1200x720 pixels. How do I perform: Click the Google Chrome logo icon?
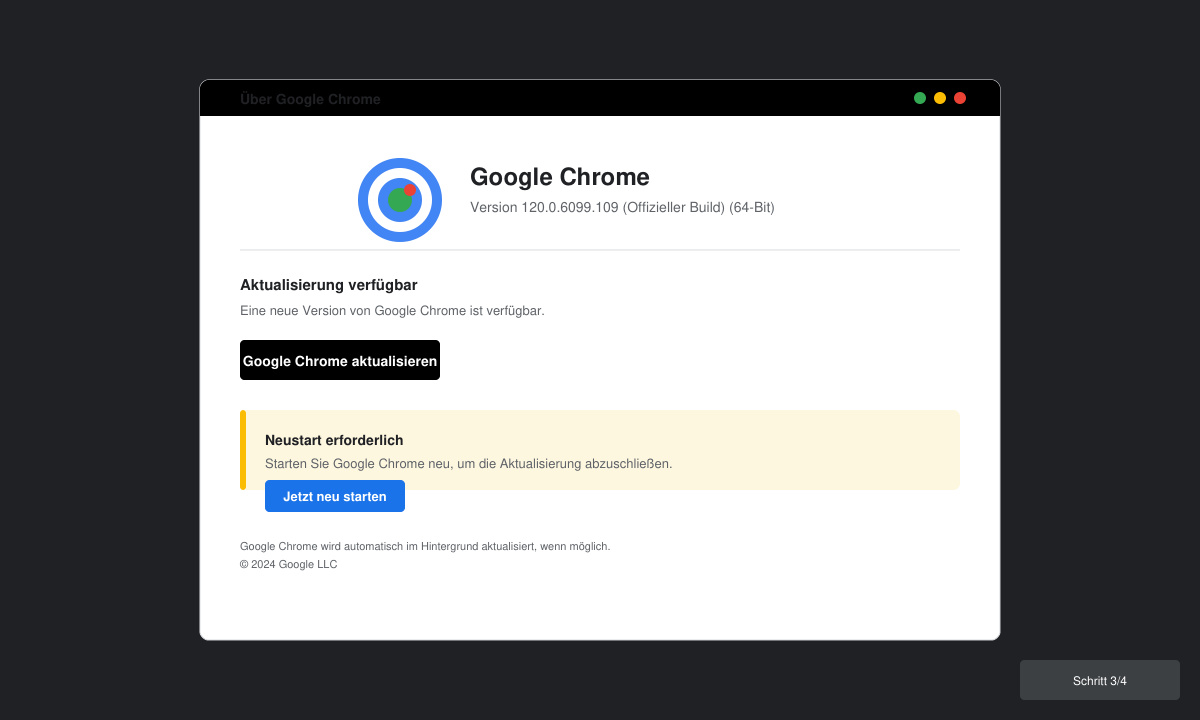400,200
